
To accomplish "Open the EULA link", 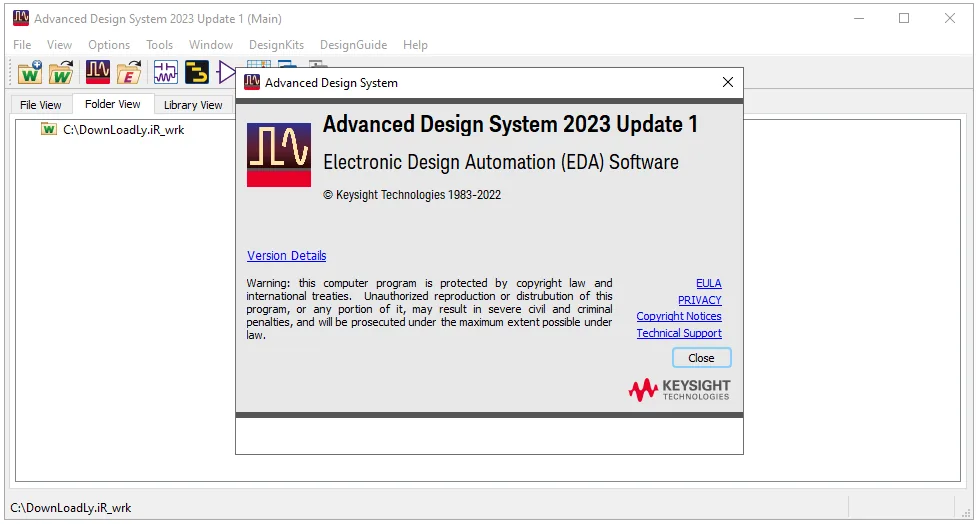I will 708,283.
